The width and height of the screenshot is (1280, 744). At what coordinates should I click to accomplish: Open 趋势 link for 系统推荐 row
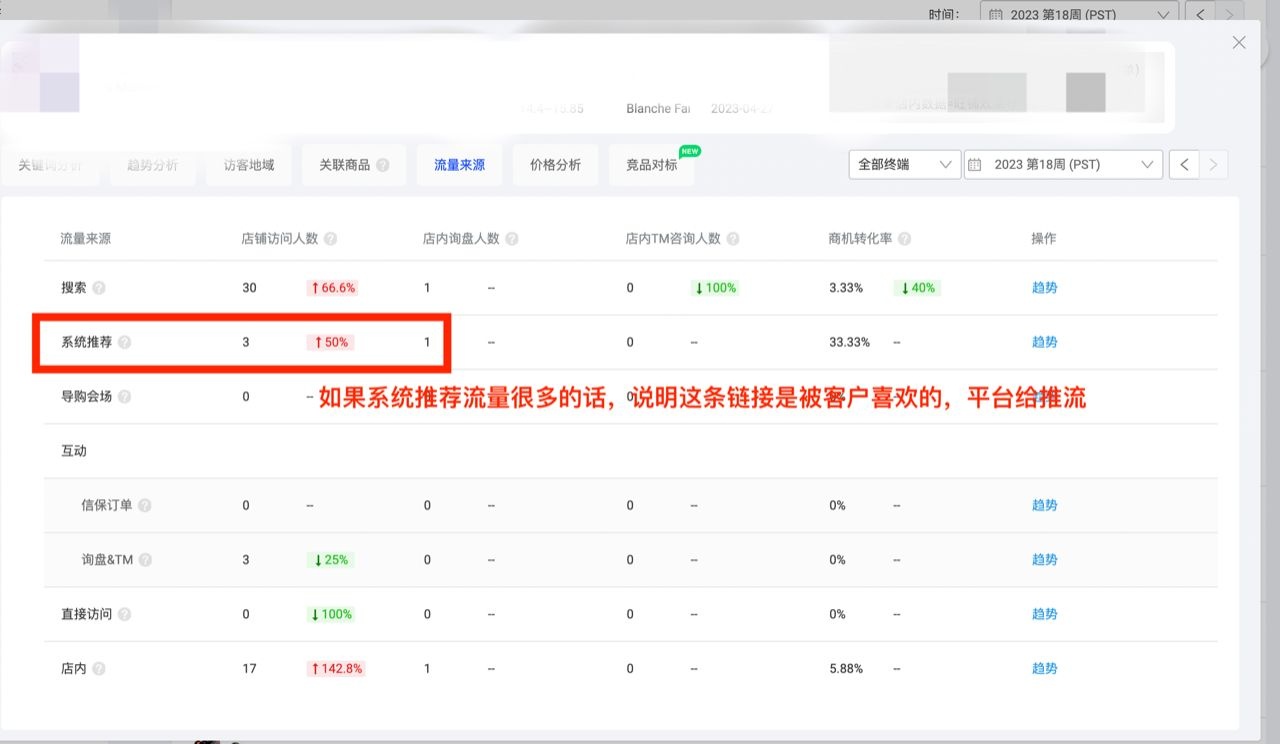[1045, 342]
